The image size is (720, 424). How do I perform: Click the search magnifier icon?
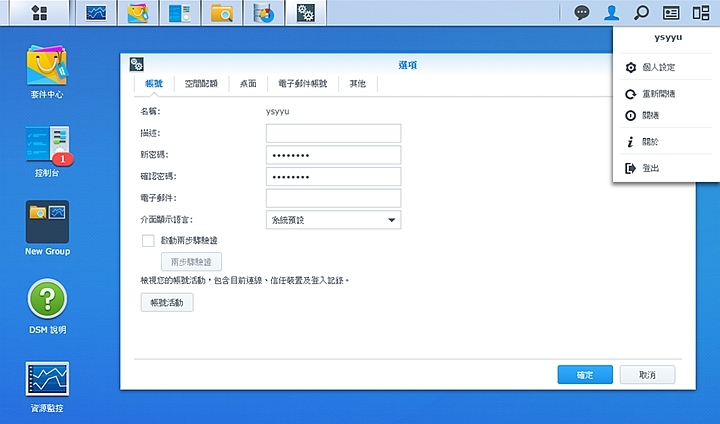click(x=641, y=14)
